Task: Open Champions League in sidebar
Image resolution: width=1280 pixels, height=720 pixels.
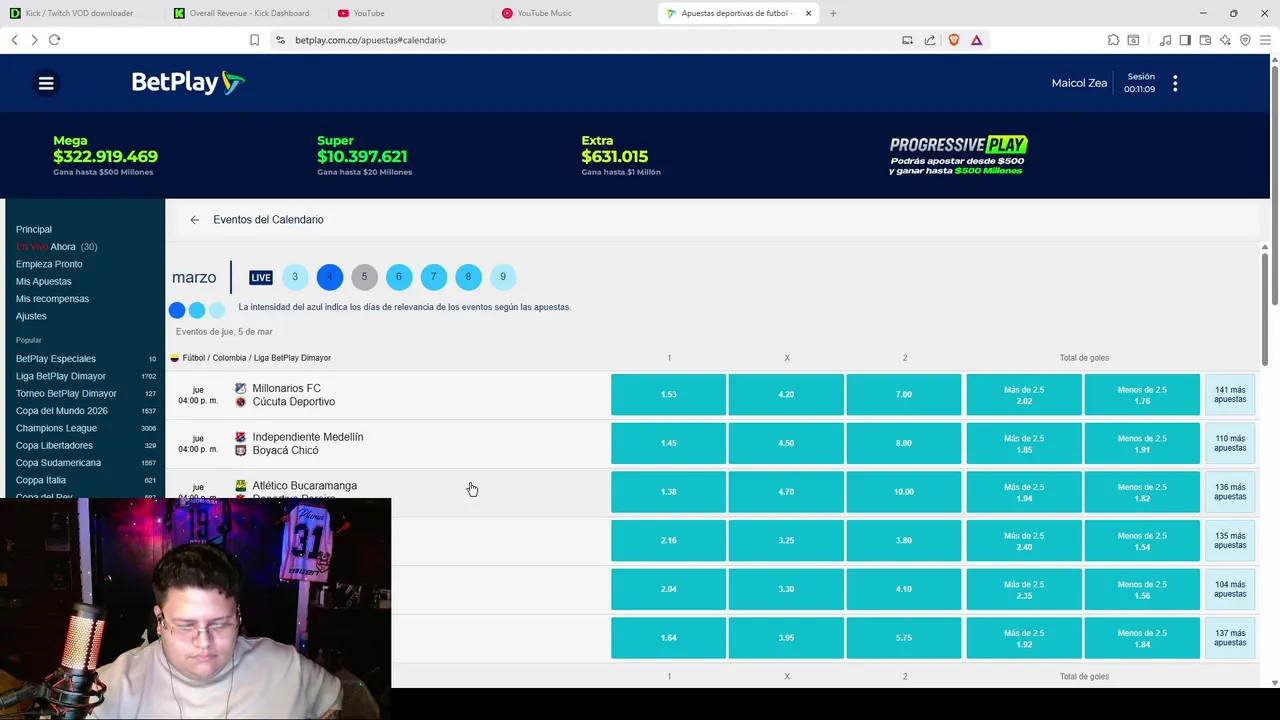Action: (x=56, y=428)
